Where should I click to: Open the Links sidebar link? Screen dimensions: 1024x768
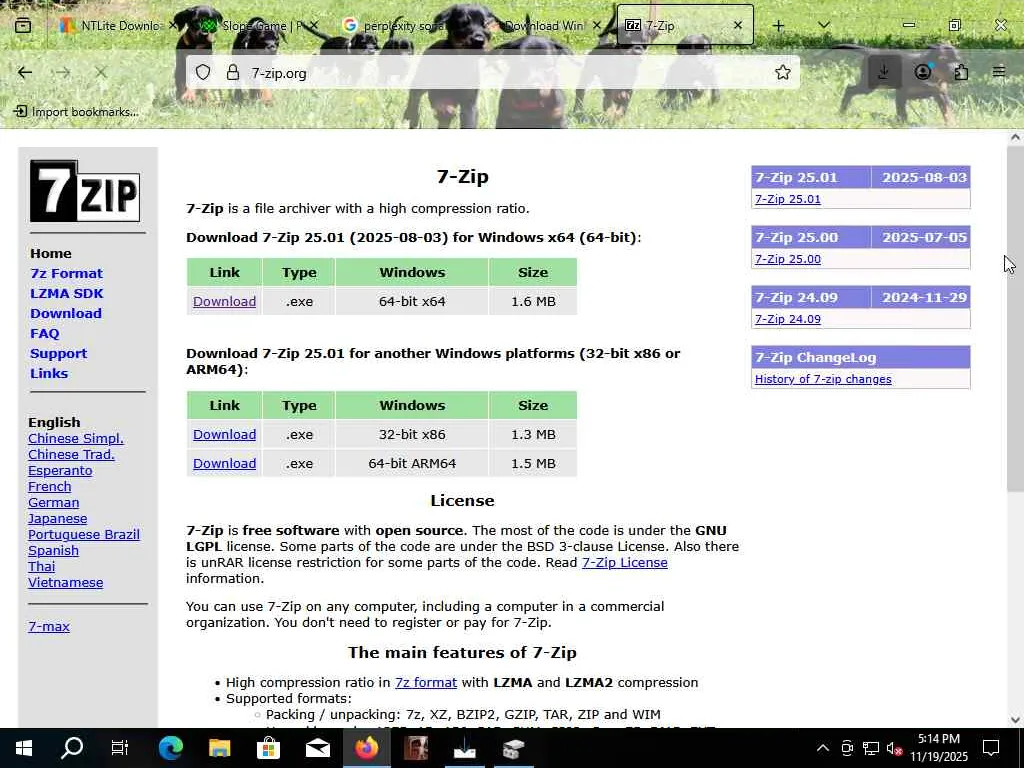(x=49, y=374)
